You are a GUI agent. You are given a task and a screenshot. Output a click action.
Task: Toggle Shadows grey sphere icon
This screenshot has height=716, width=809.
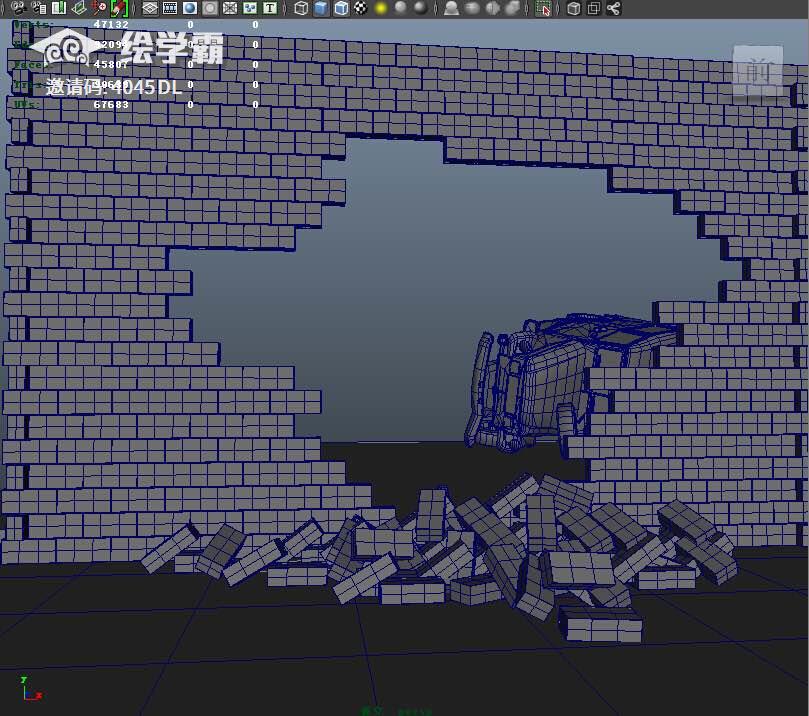(x=401, y=8)
